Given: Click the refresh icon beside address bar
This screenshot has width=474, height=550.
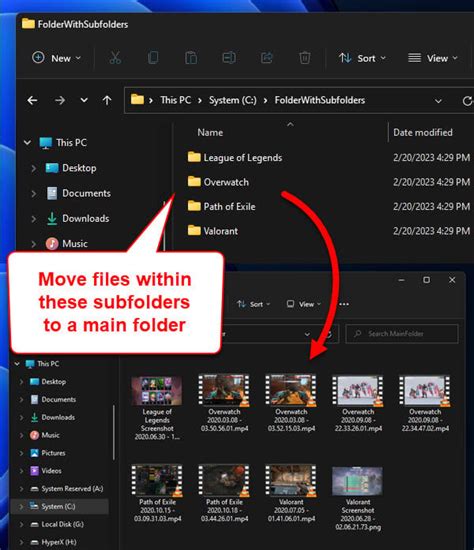Looking at the screenshot, I should [x=467, y=101].
